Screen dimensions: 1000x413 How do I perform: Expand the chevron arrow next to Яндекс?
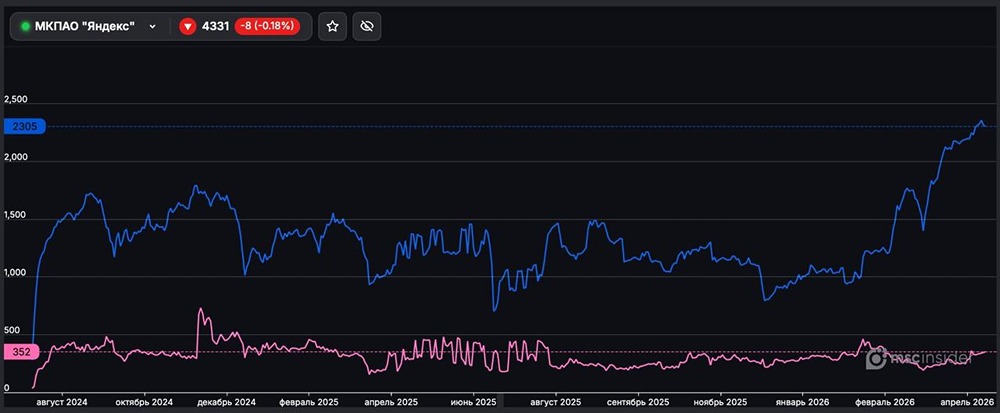click(x=152, y=26)
